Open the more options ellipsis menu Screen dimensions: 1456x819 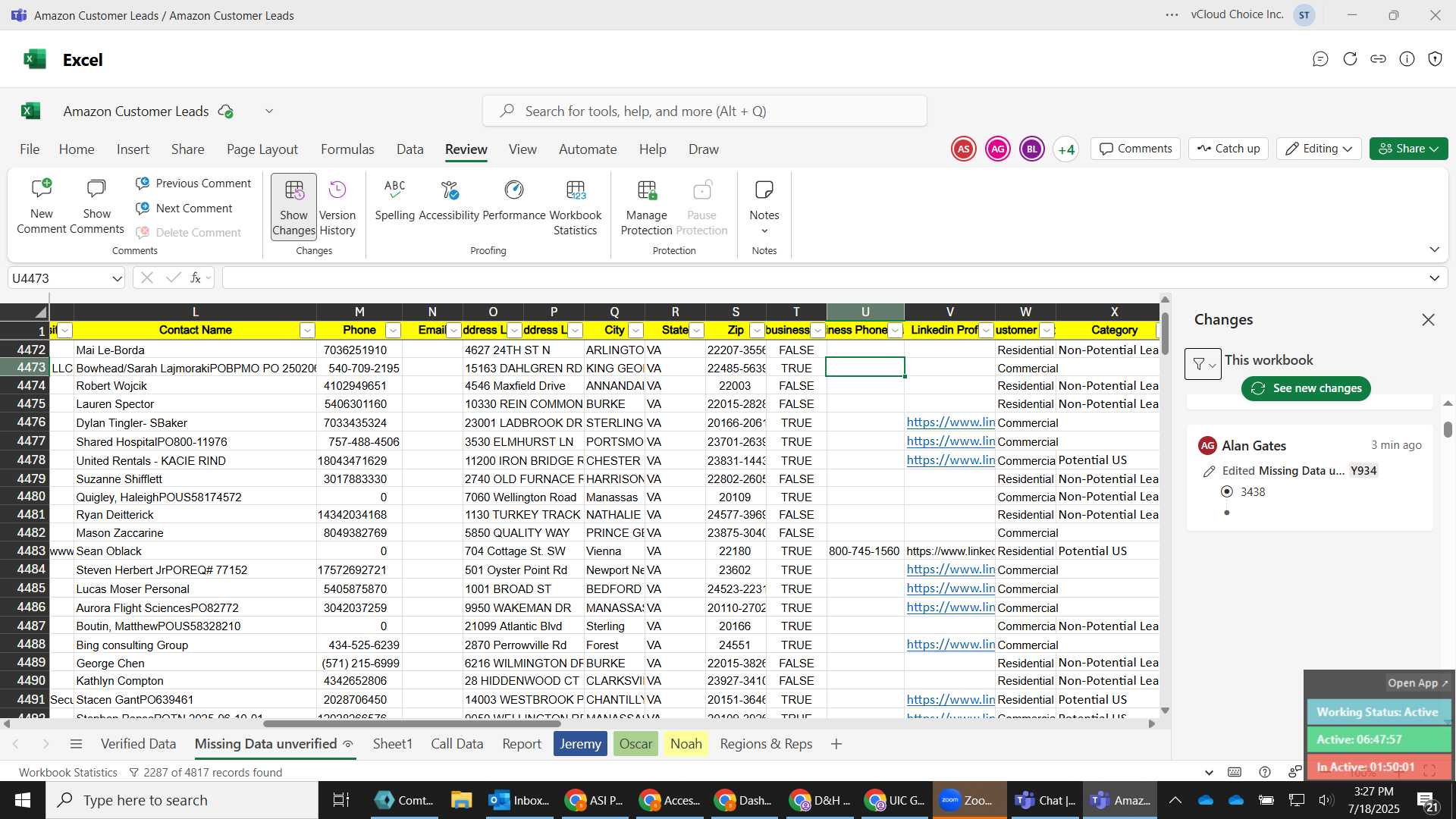point(1172,15)
